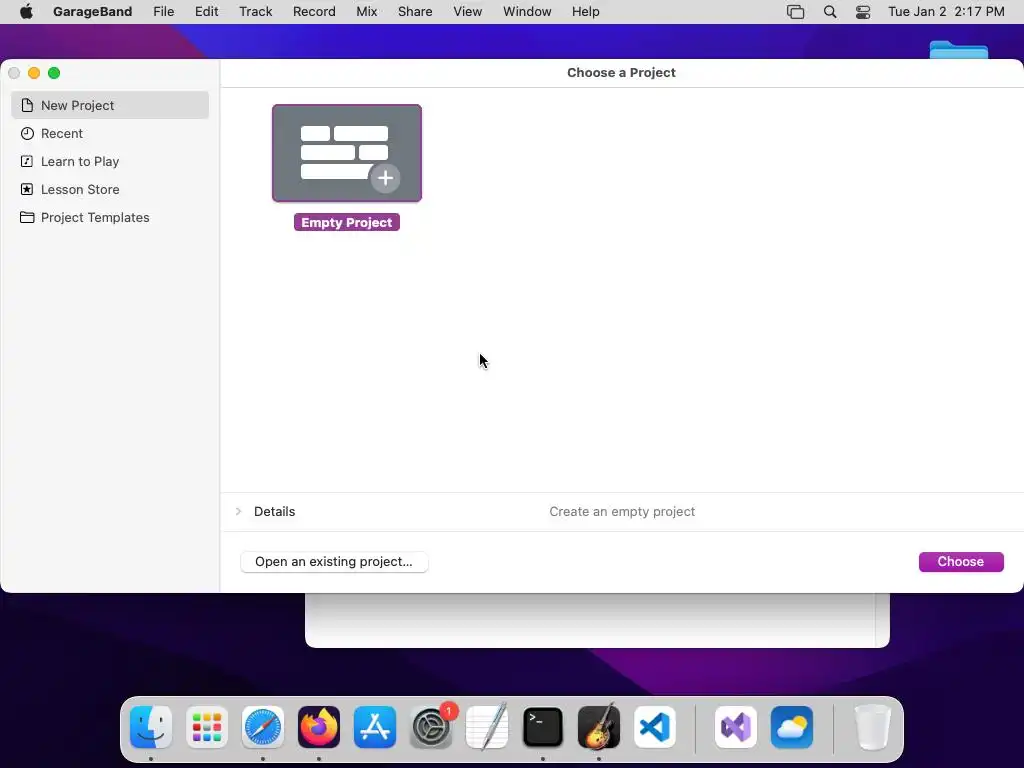The image size is (1024, 768).
Task: Open Visual Studio Code from the Dock
Action: click(654, 727)
